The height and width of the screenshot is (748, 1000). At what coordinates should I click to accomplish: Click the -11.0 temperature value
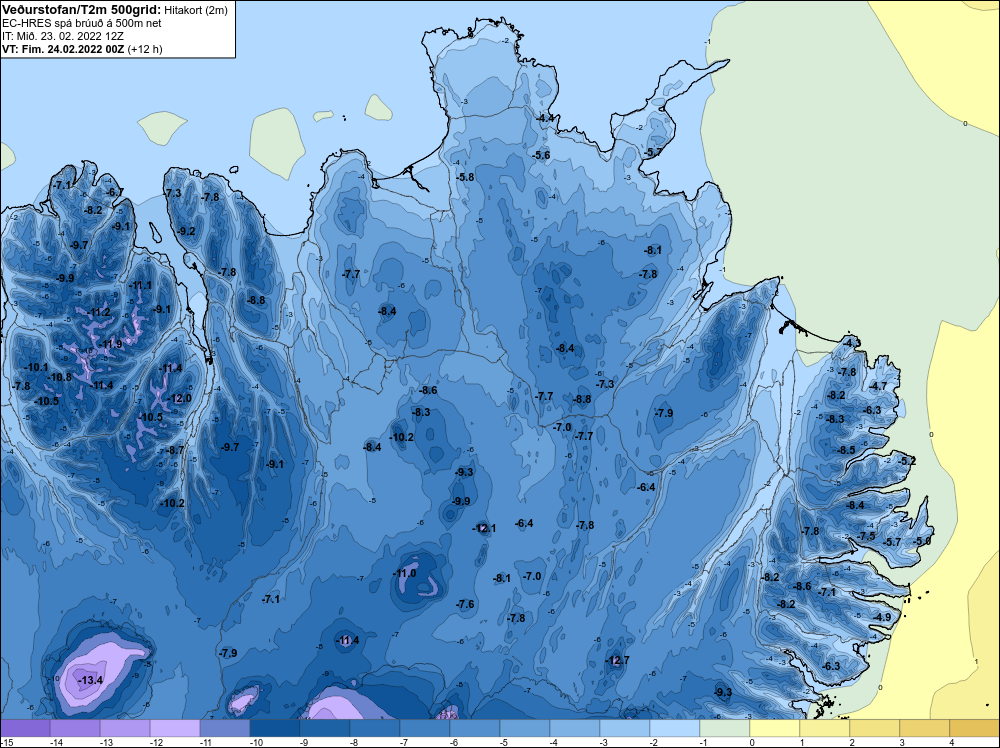click(404, 573)
